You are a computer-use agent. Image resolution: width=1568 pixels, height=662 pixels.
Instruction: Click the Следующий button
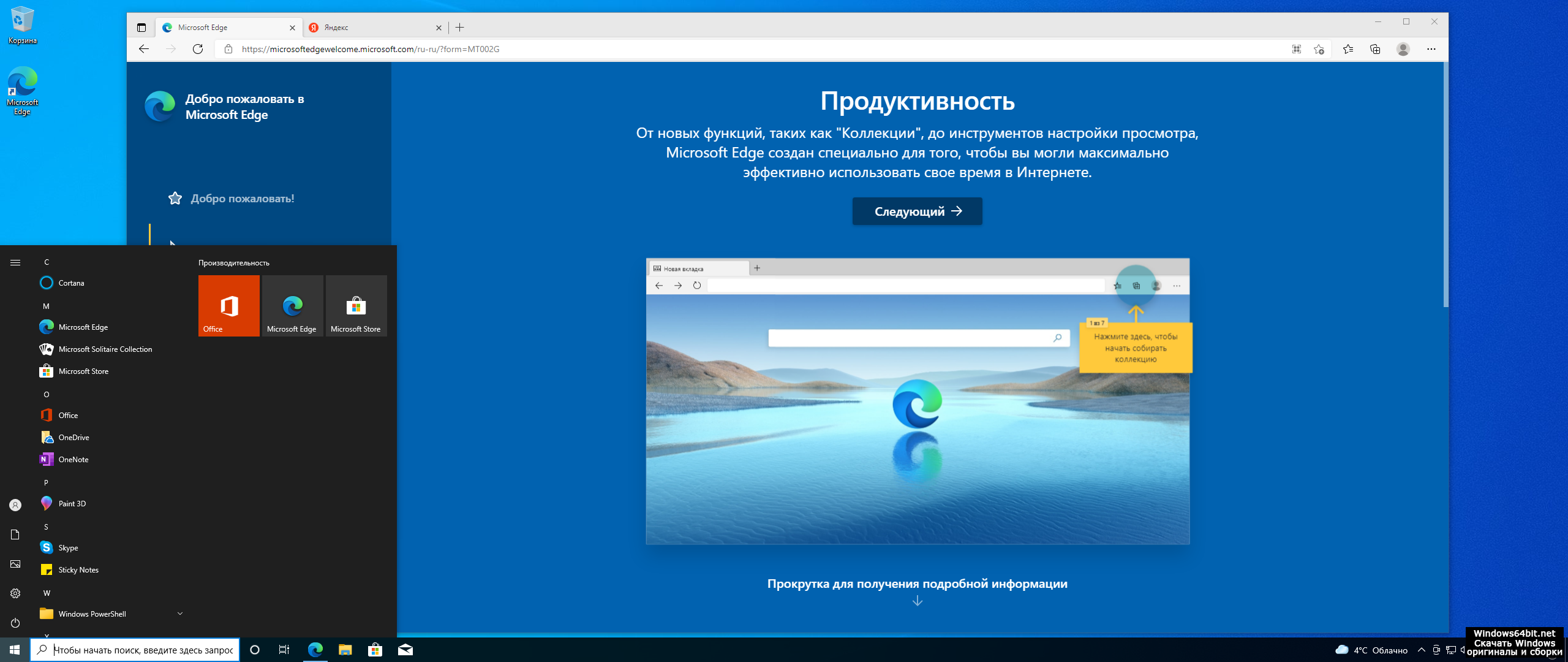(x=917, y=211)
